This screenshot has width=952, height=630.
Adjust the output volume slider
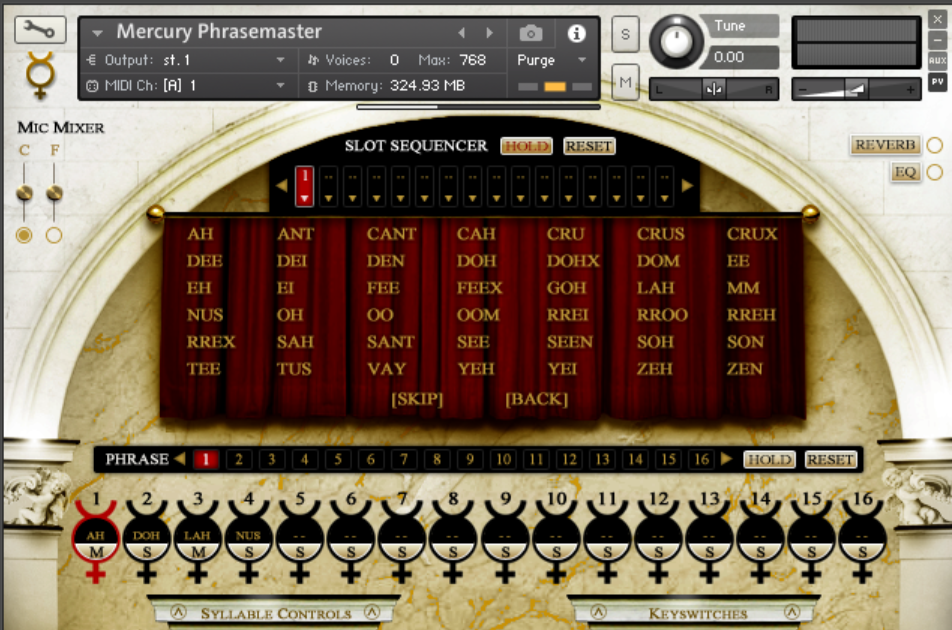click(x=856, y=90)
